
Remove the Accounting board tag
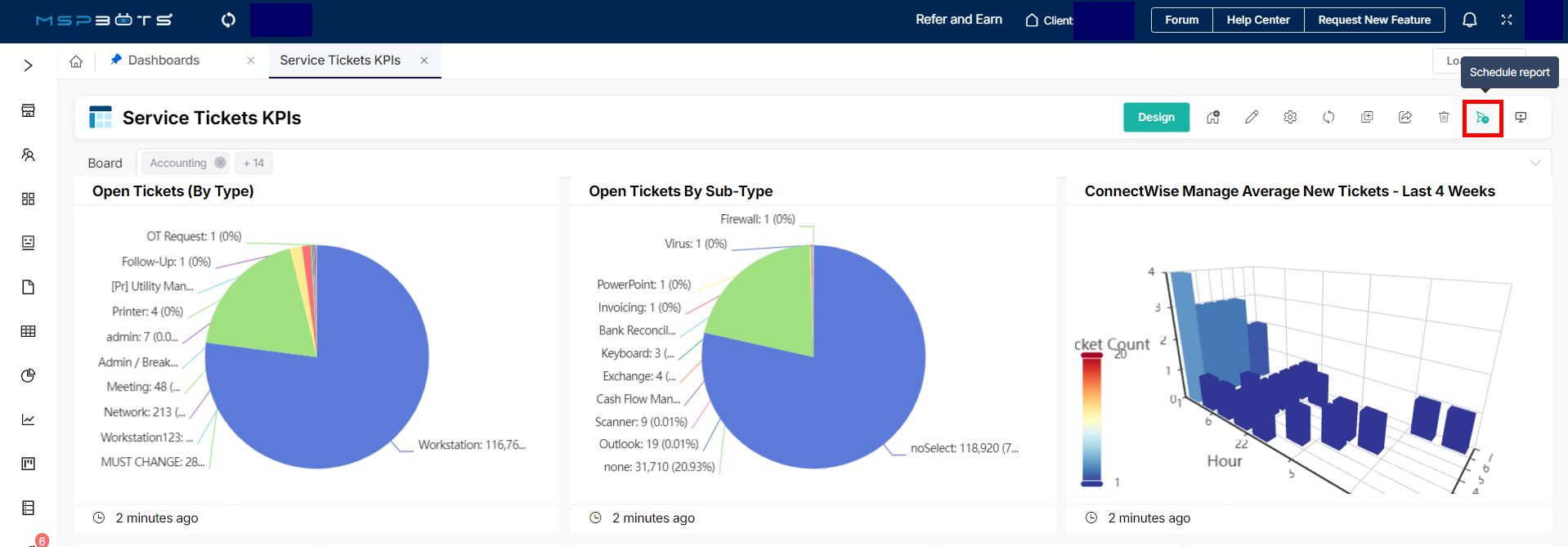pos(220,163)
